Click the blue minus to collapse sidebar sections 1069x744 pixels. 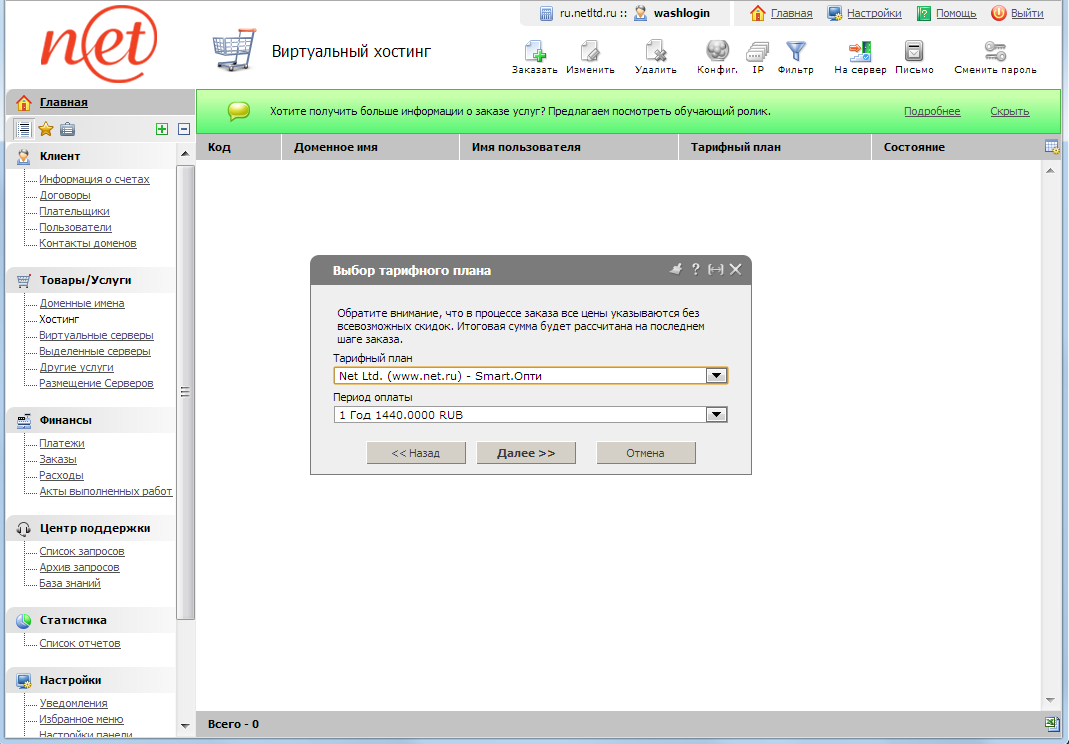pos(182,128)
